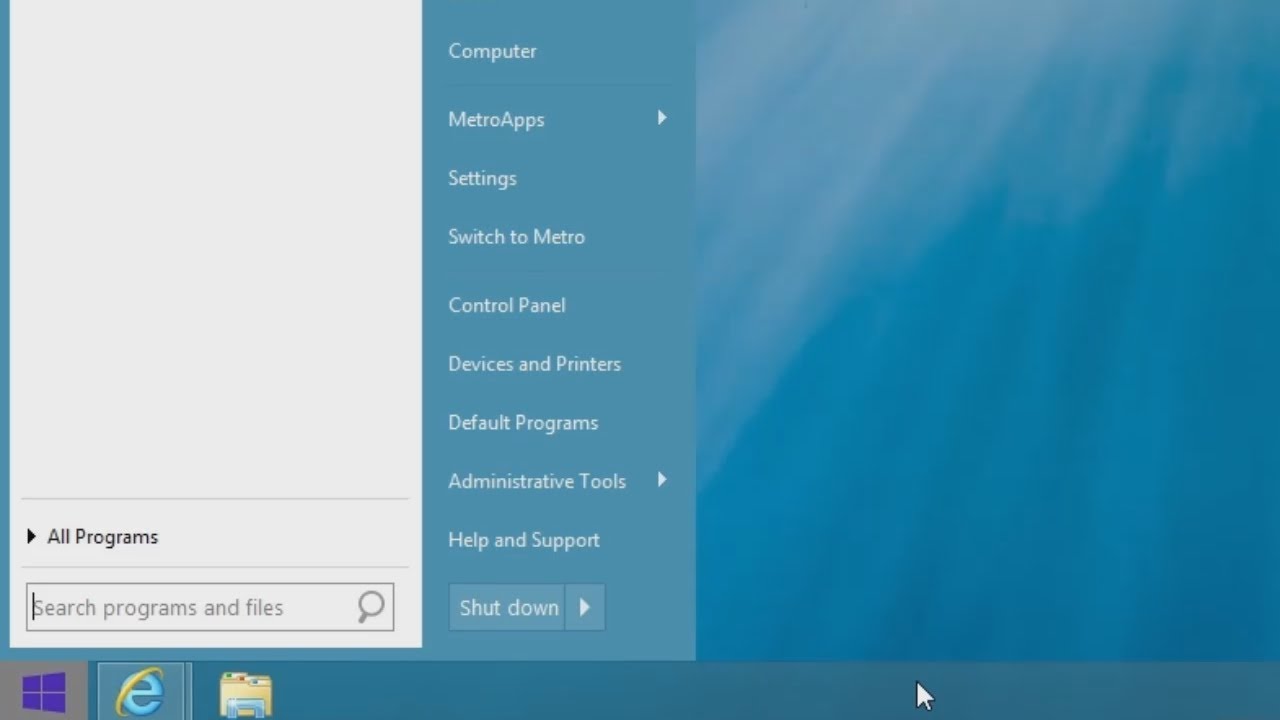Expand the MetroApps submenu arrow
Image resolution: width=1280 pixels, height=720 pixels.
coord(662,118)
